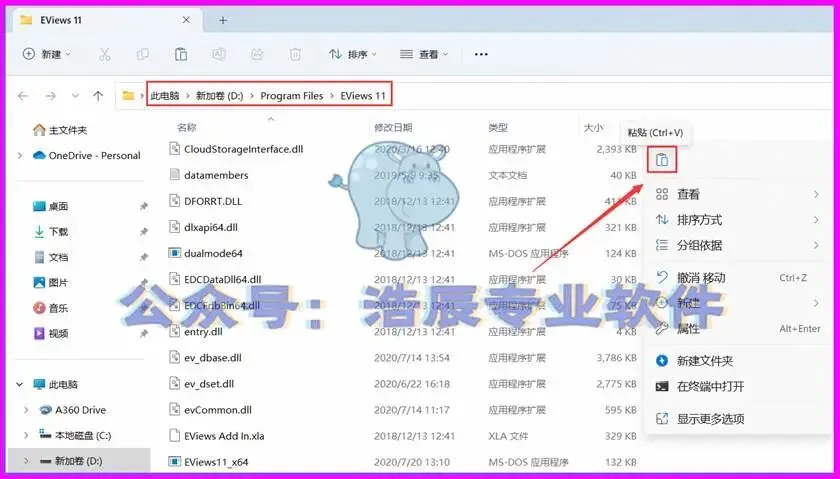
Task: Click 新加卷 (D:) in address breadcrumb
Action: click(220, 96)
